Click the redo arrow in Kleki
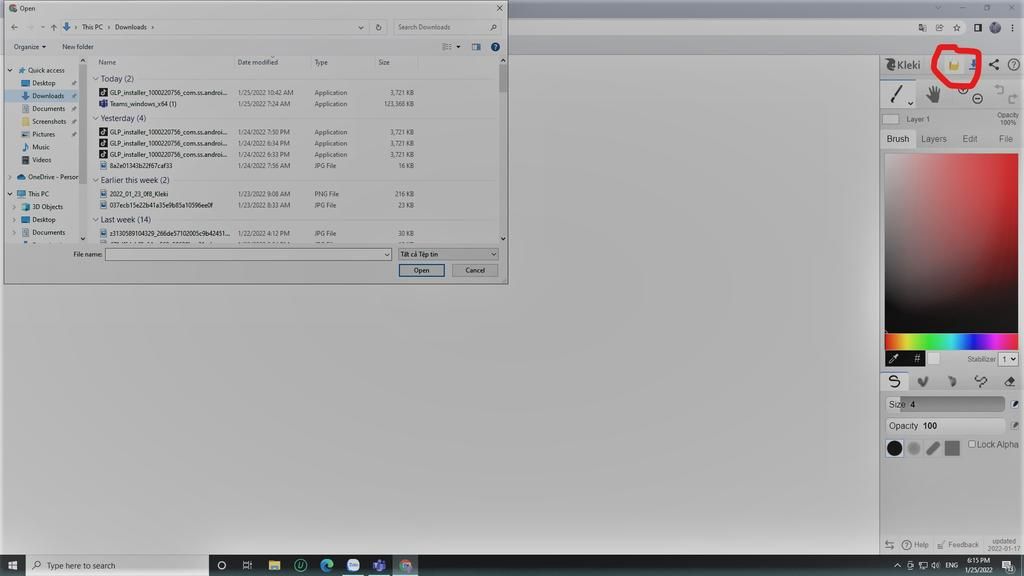The width and height of the screenshot is (1024, 576). coord(1012,99)
